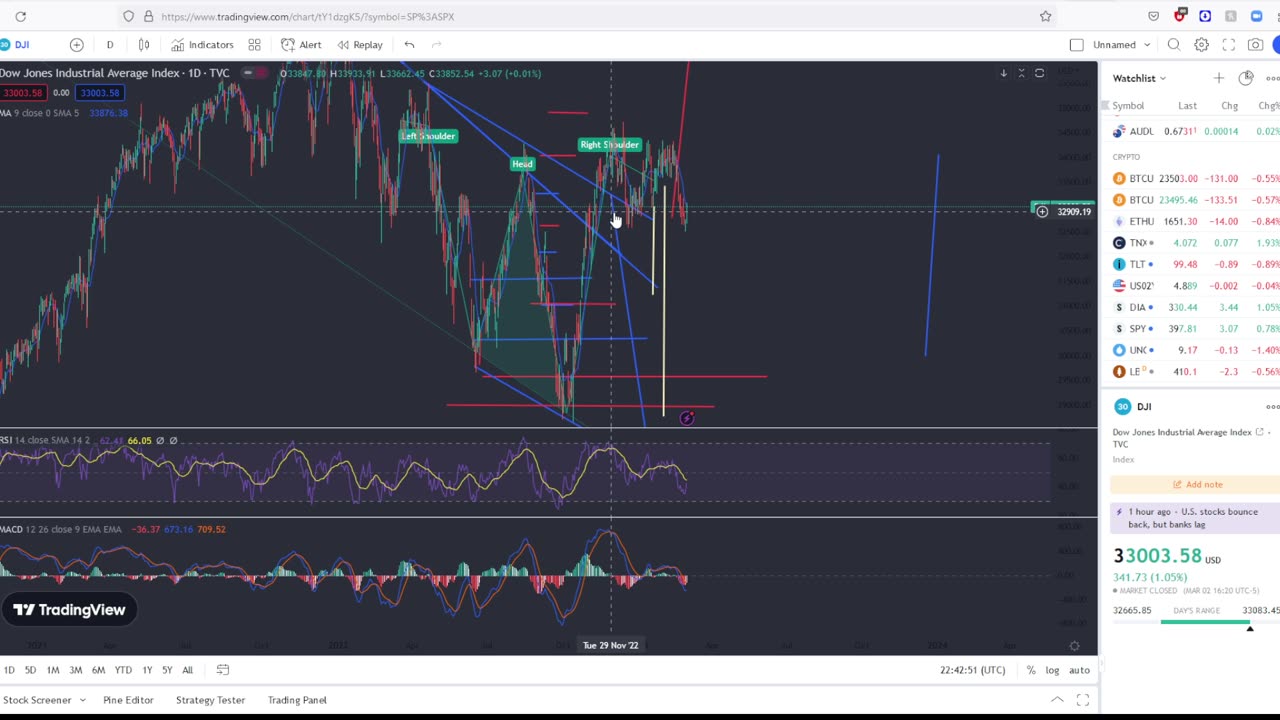This screenshot has height=720, width=1280.
Task: Redo the chart action
Action: click(x=436, y=45)
